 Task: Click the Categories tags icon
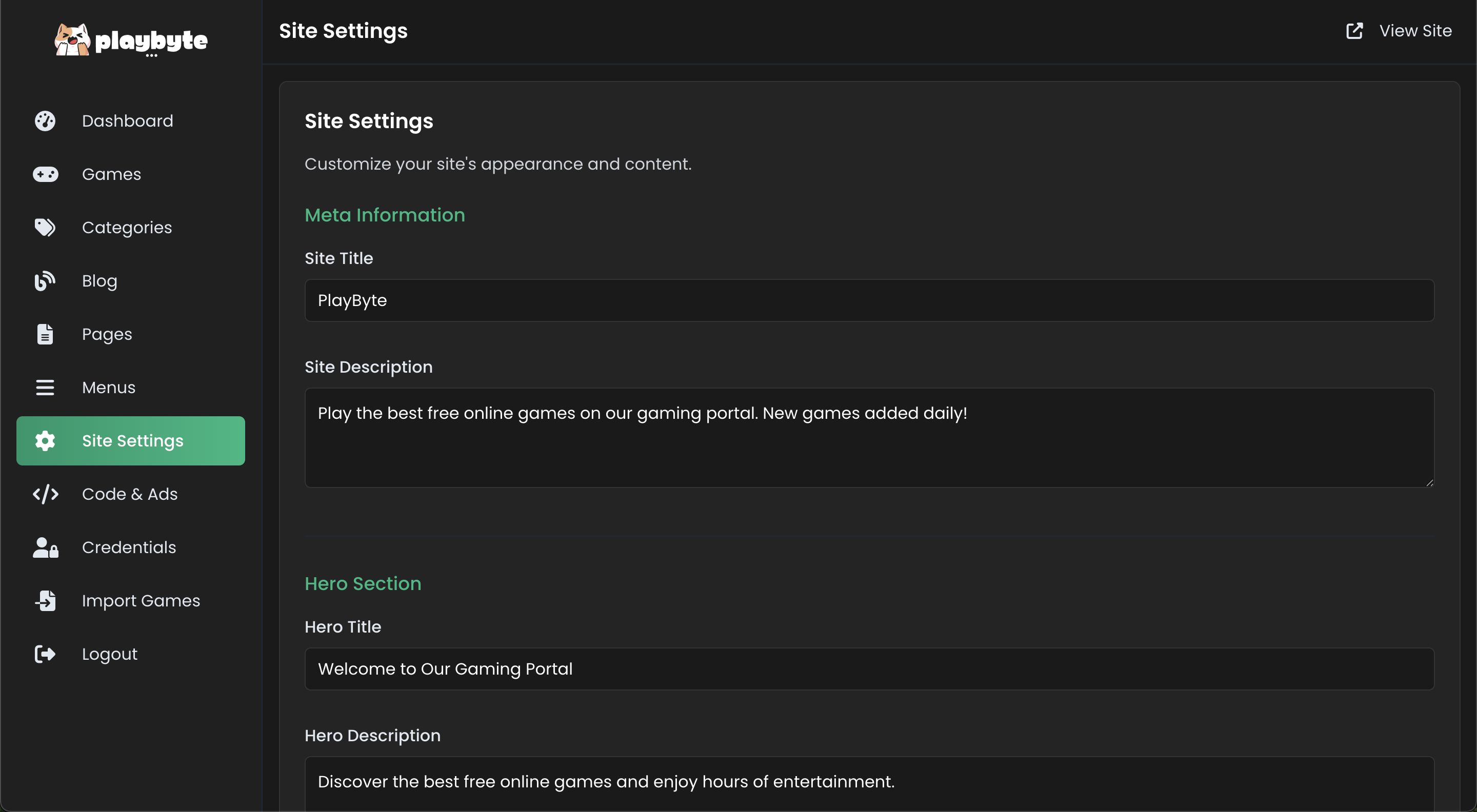pyautogui.click(x=45, y=228)
